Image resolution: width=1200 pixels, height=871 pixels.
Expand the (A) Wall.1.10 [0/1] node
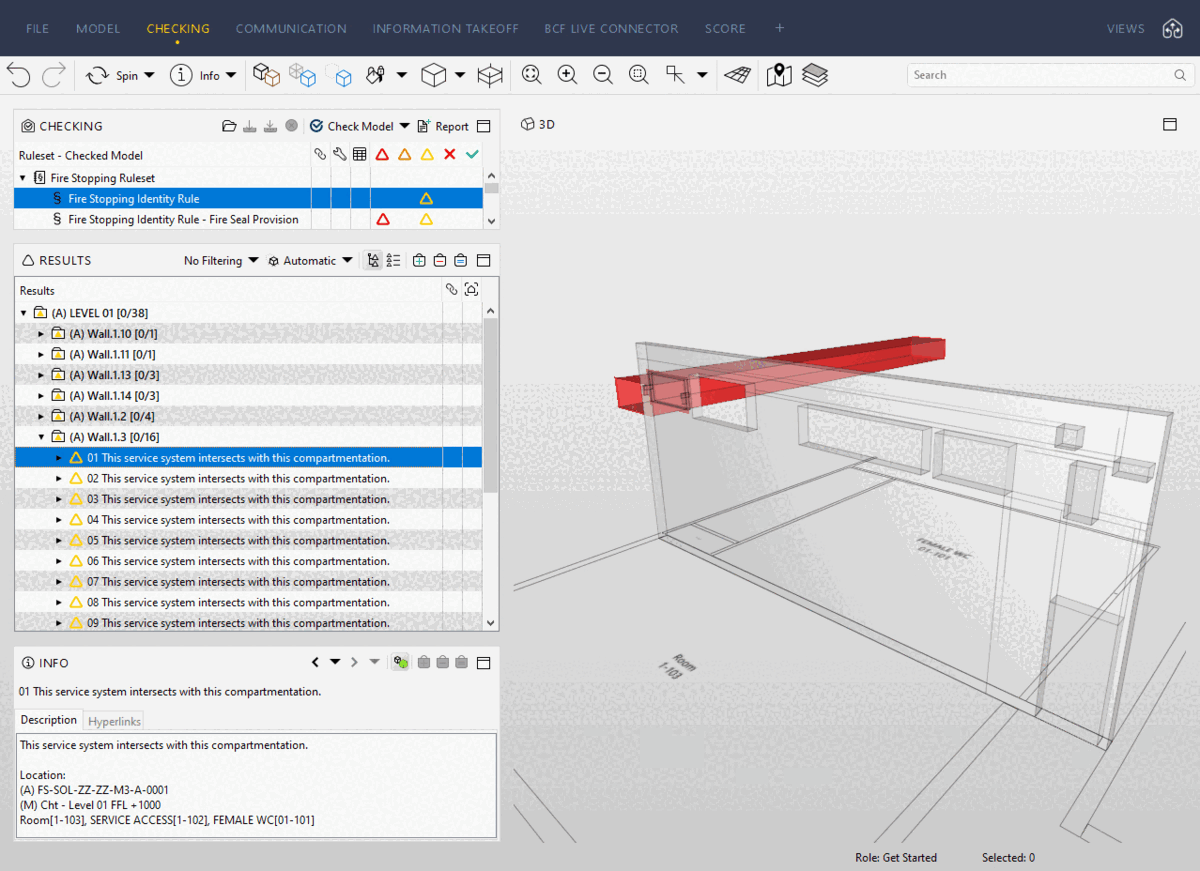point(41,334)
